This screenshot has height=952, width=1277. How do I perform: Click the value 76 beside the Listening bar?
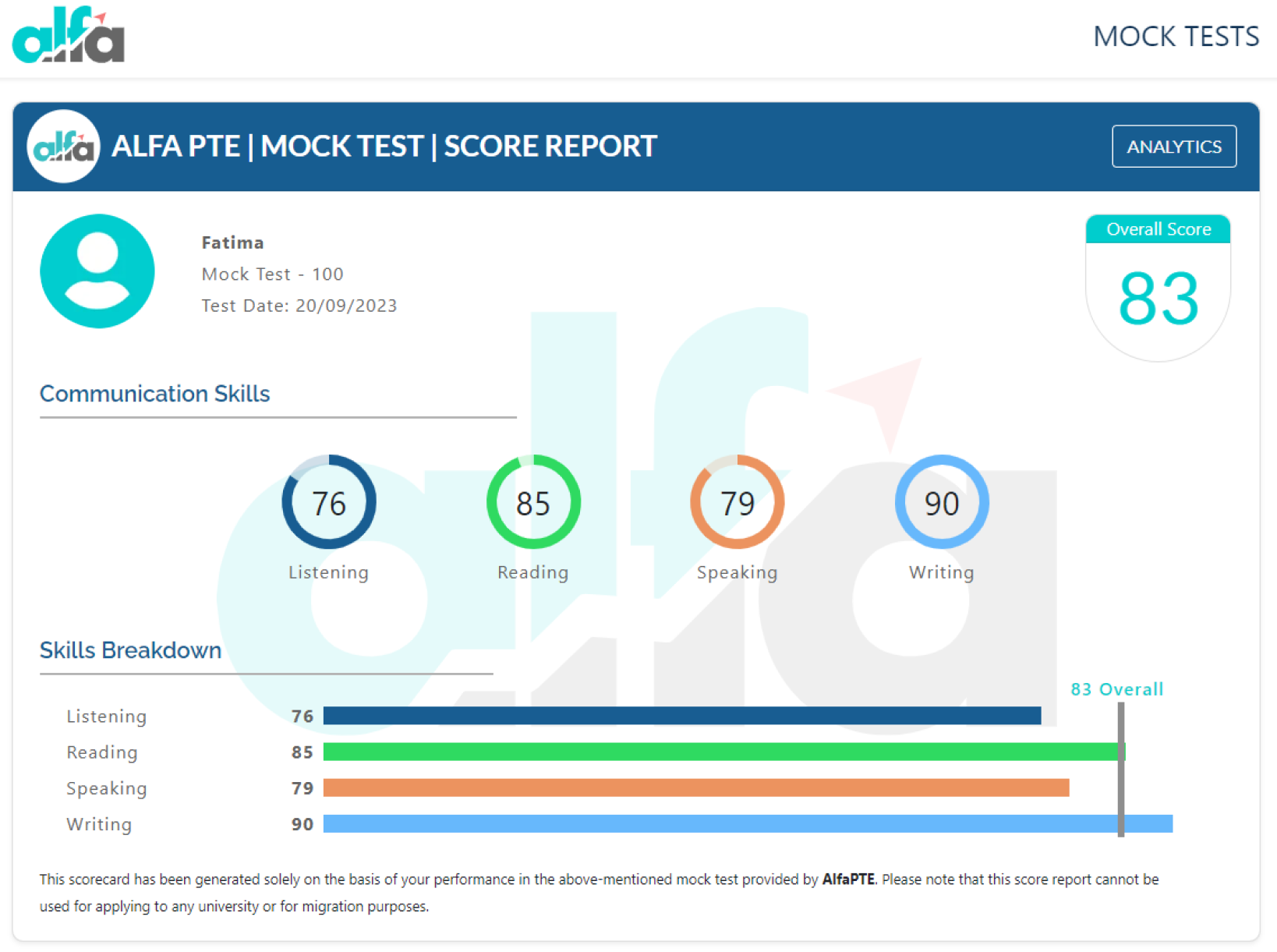coord(302,716)
